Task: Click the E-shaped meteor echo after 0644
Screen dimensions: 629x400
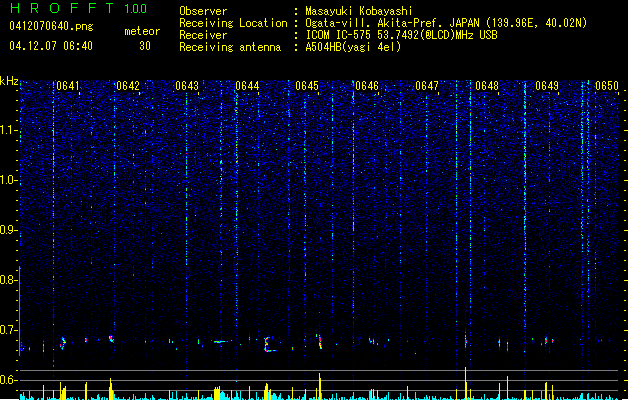Action: [269, 345]
